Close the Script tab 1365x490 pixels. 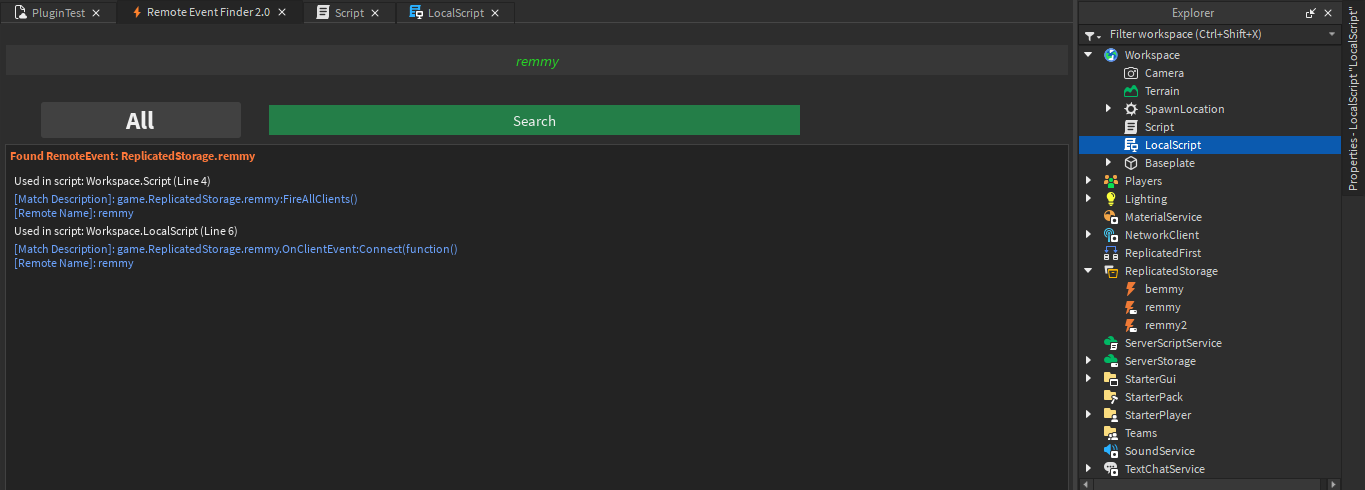click(x=375, y=13)
